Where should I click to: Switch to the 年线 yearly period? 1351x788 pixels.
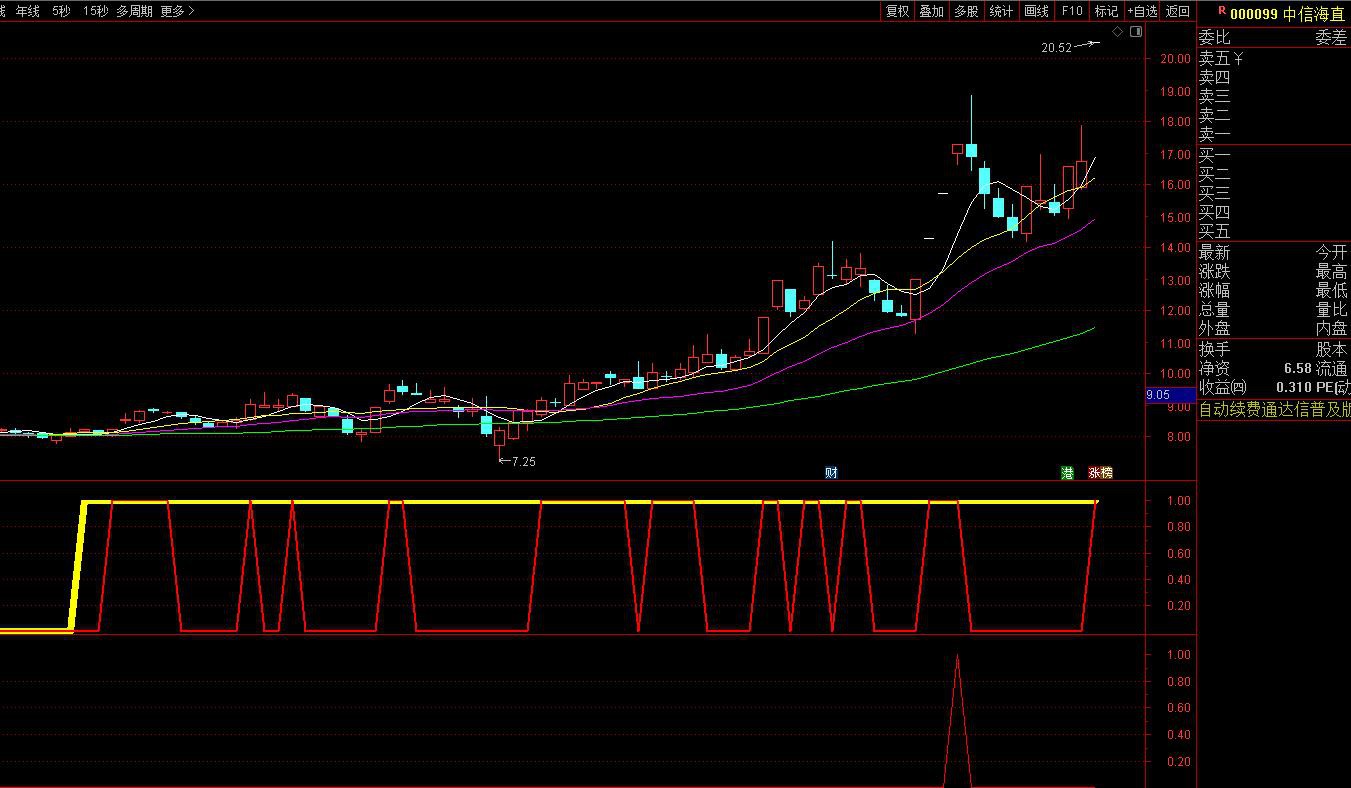click(x=28, y=11)
